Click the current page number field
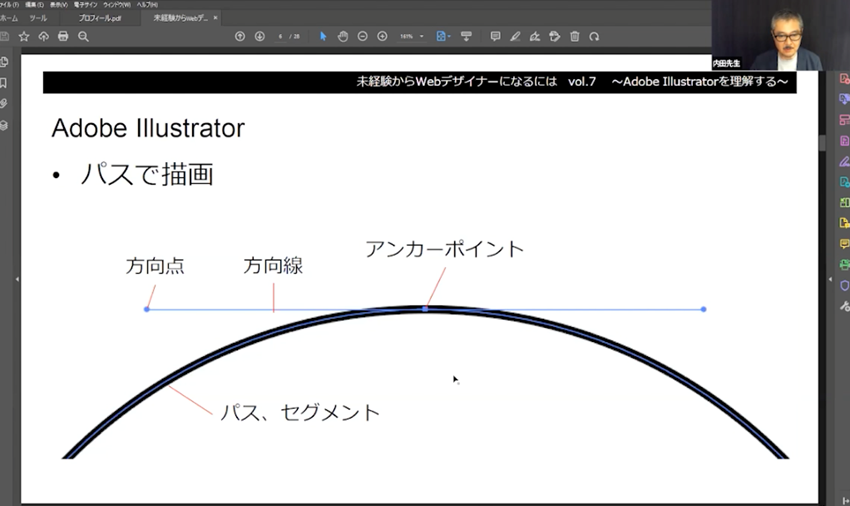 click(280, 36)
